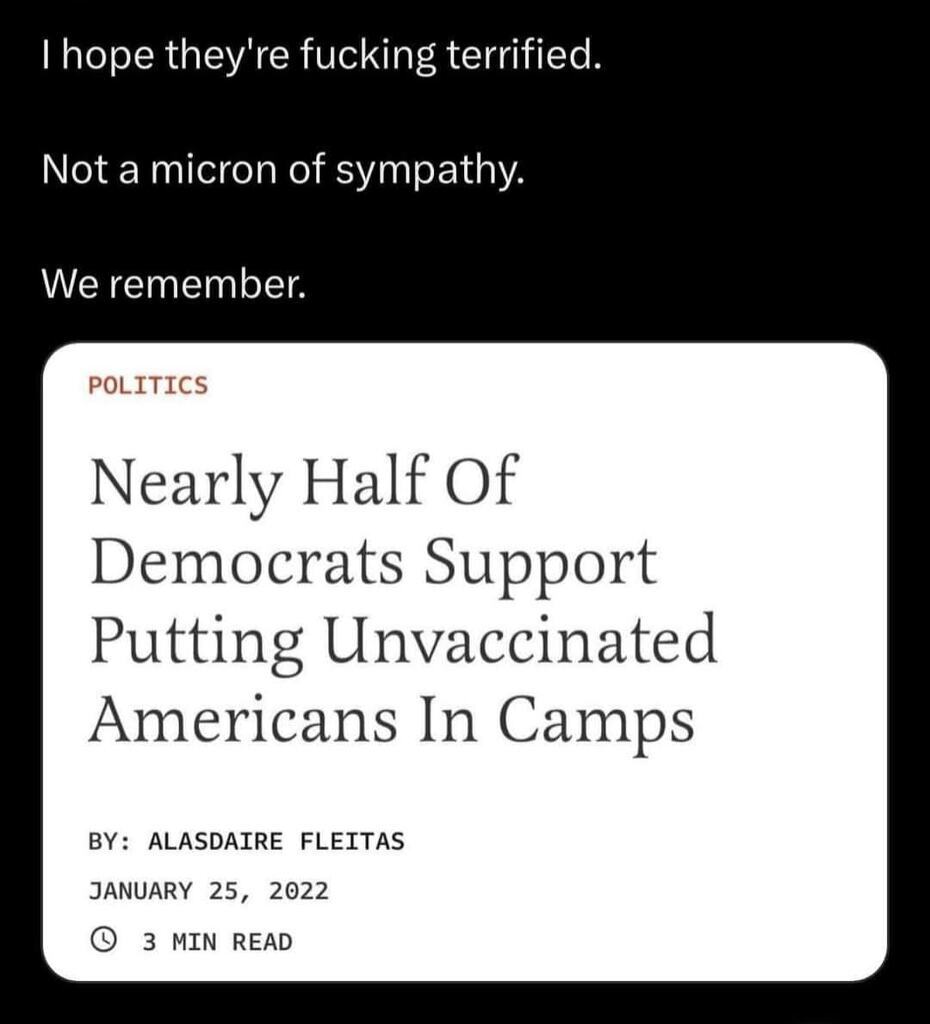Click the post line starting "I hope"
The width and height of the screenshot is (930, 1024).
click(322, 62)
